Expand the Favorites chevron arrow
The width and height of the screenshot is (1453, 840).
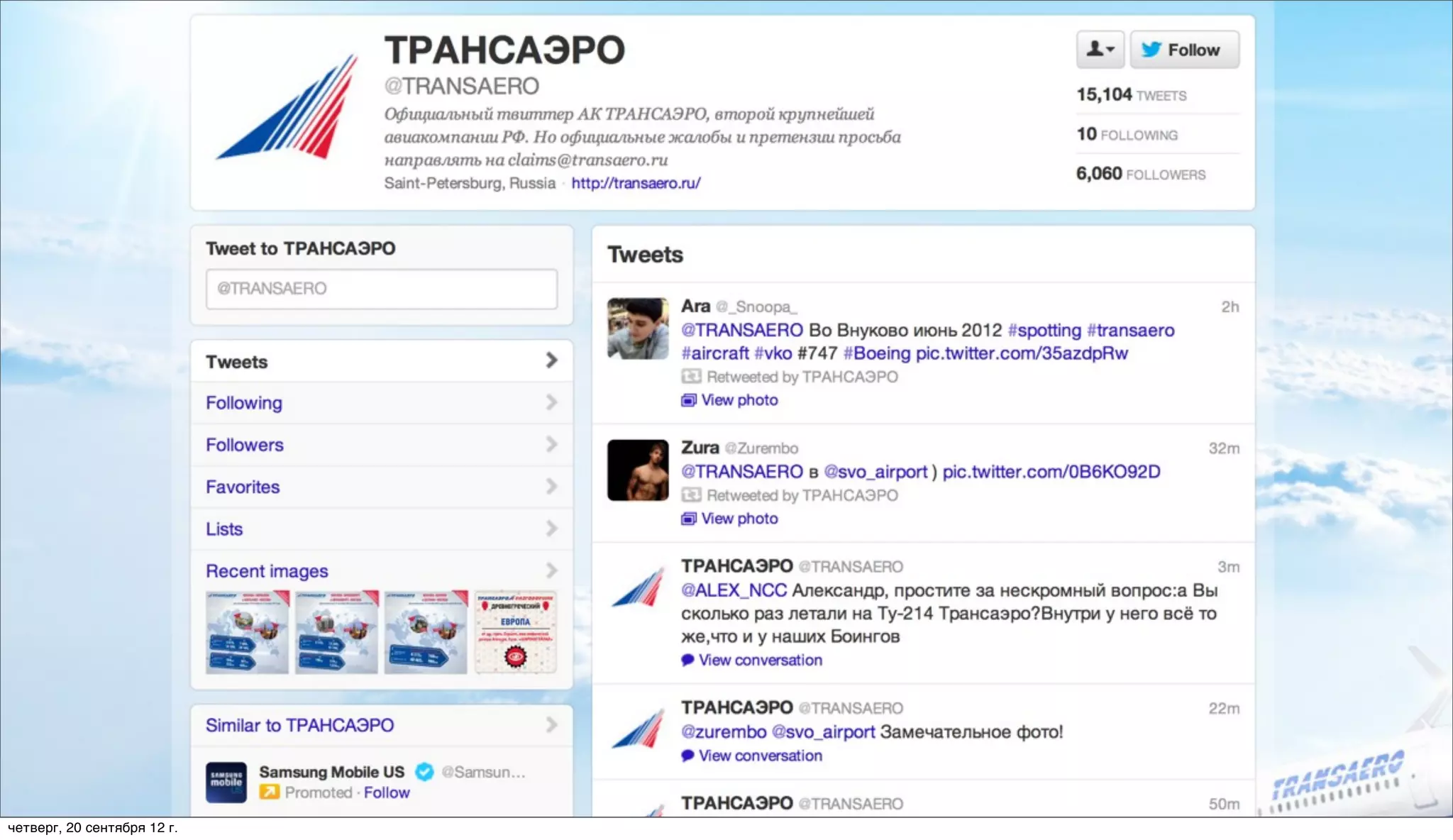coord(551,487)
